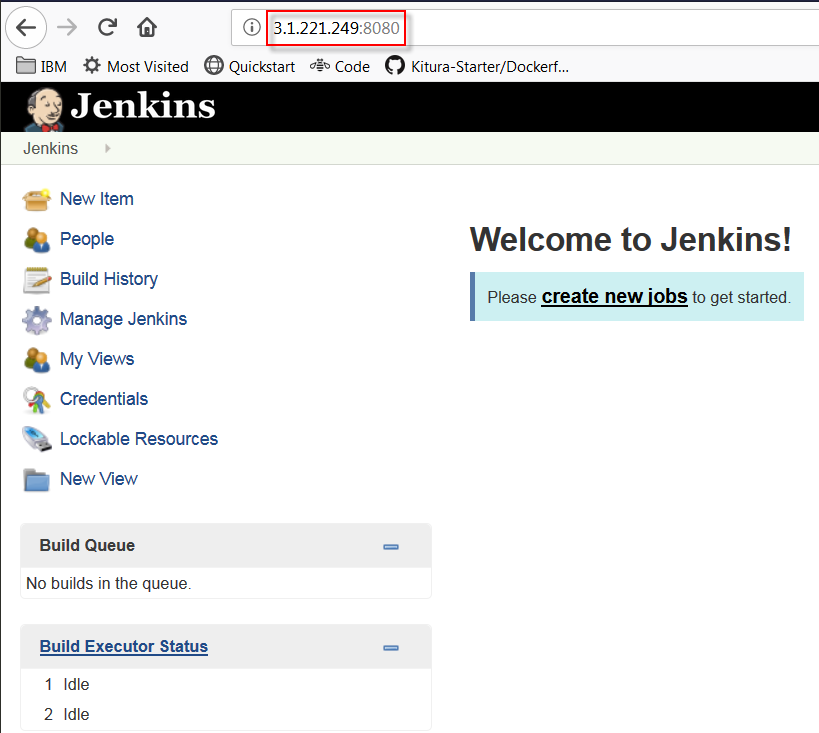819x733 pixels.
Task: Expand the Jenkins breadcrumb arrow menu
Action: point(108,148)
